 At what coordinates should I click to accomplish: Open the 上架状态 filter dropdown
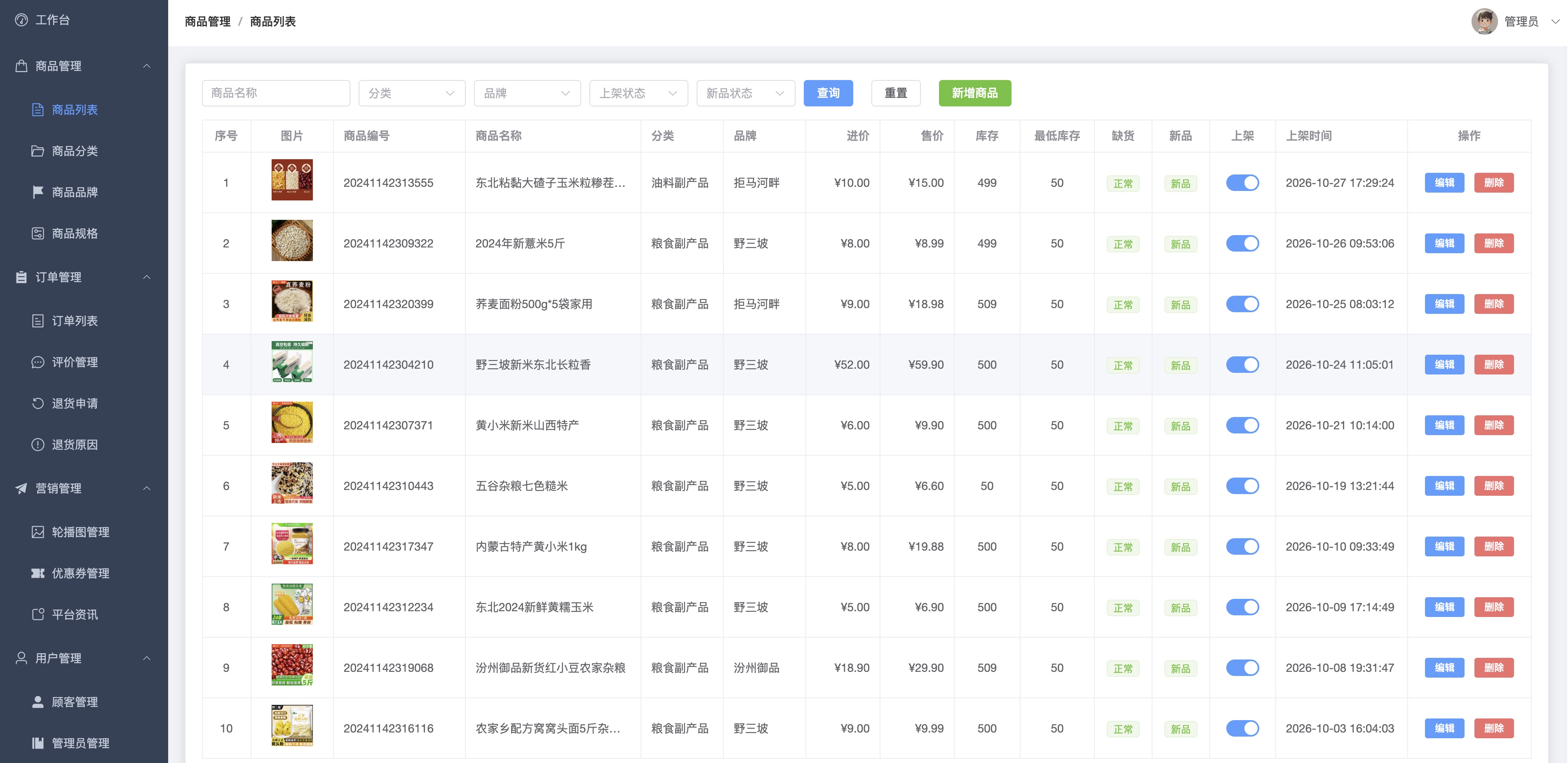point(638,93)
